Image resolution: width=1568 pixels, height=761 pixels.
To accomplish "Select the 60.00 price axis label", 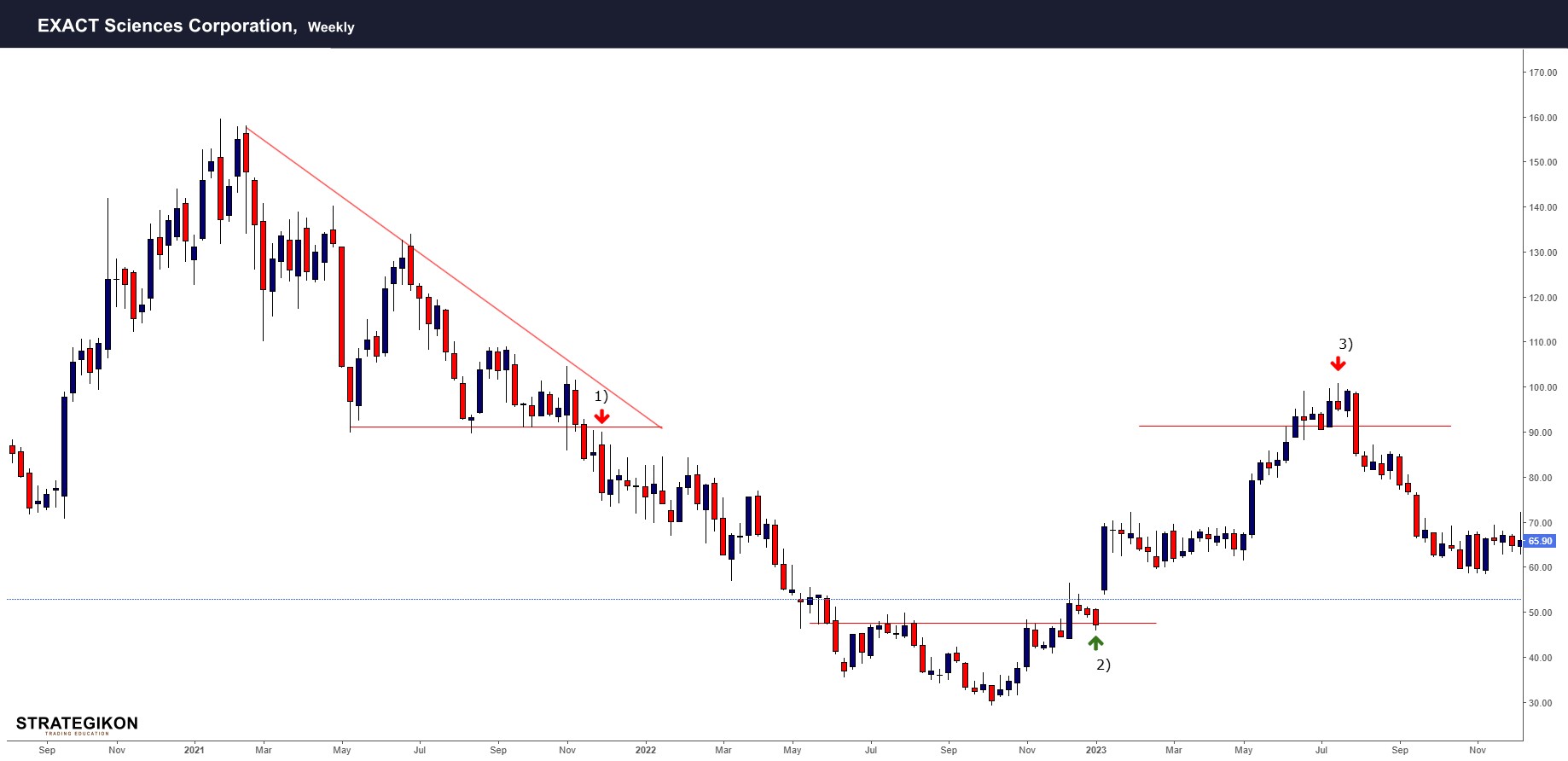I will click(x=1541, y=567).
